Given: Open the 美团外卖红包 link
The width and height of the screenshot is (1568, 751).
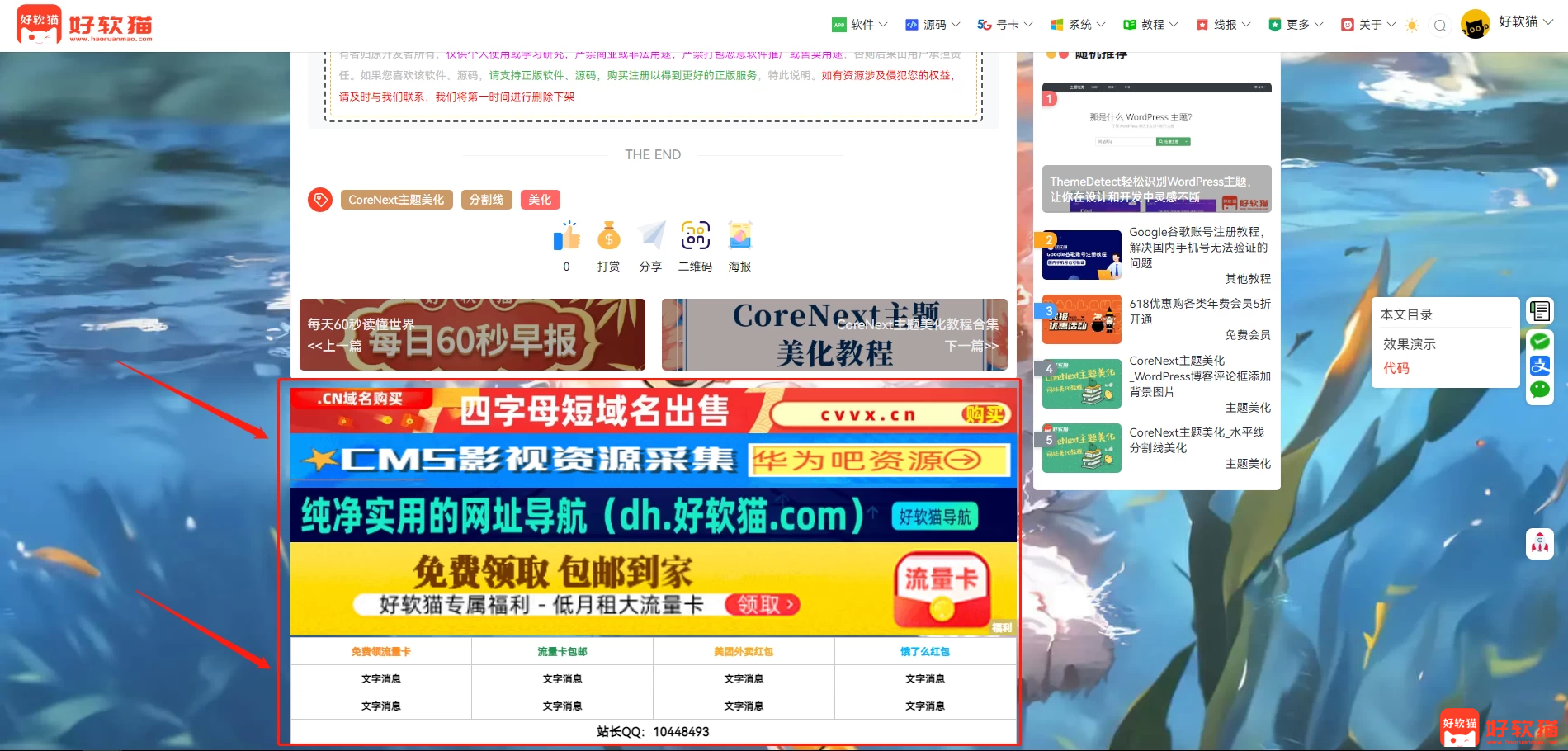Looking at the screenshot, I should (x=744, y=652).
